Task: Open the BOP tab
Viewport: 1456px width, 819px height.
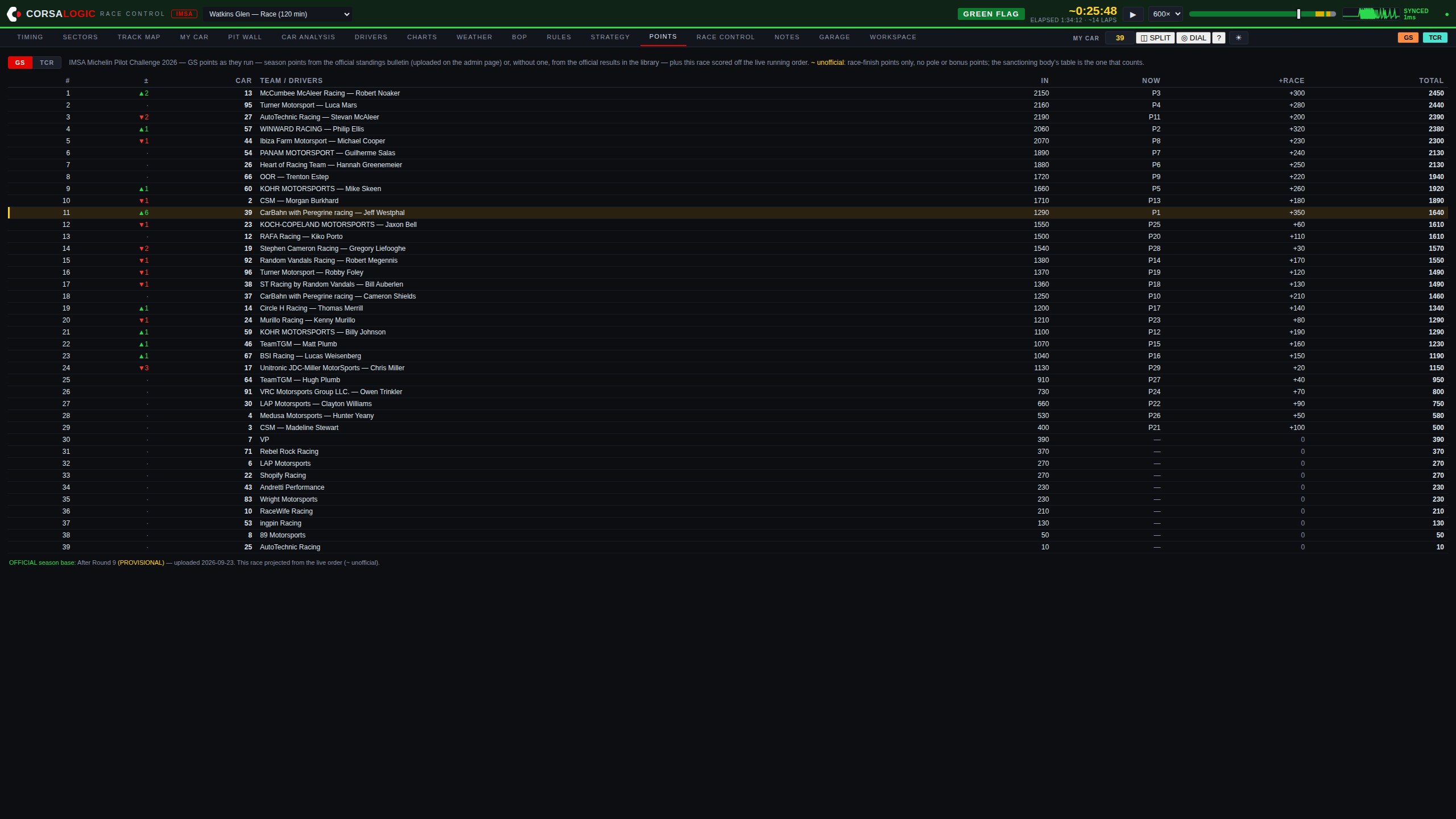Action: (x=519, y=37)
